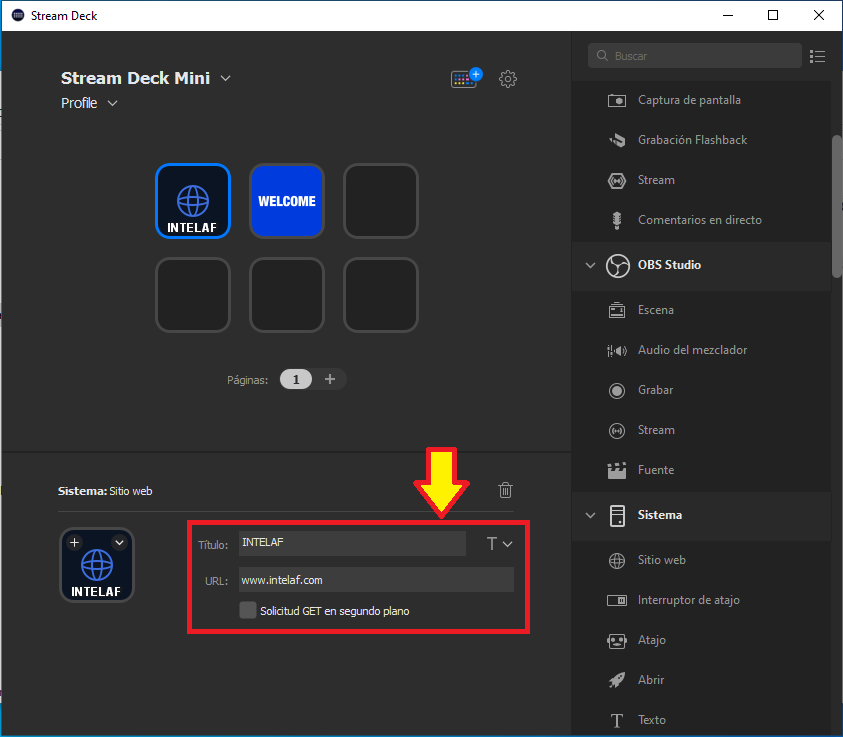Open the Stream Deck Store keyboard icon
The height and width of the screenshot is (737, 843).
tap(465, 79)
